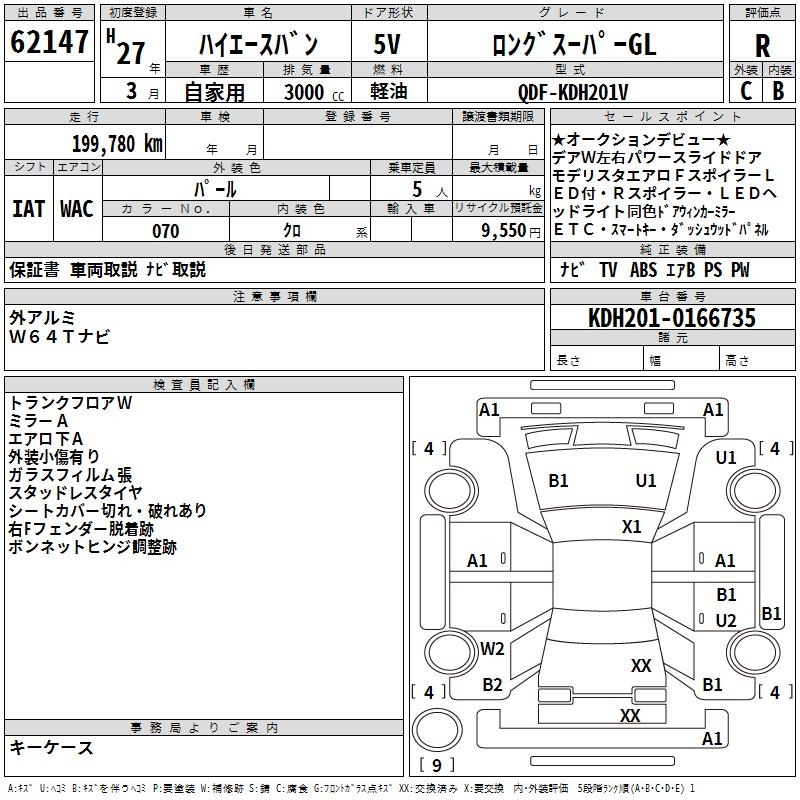This screenshot has height=800, width=800.
Task: Select the U2 dent mark on the diagram
Action: point(726,621)
